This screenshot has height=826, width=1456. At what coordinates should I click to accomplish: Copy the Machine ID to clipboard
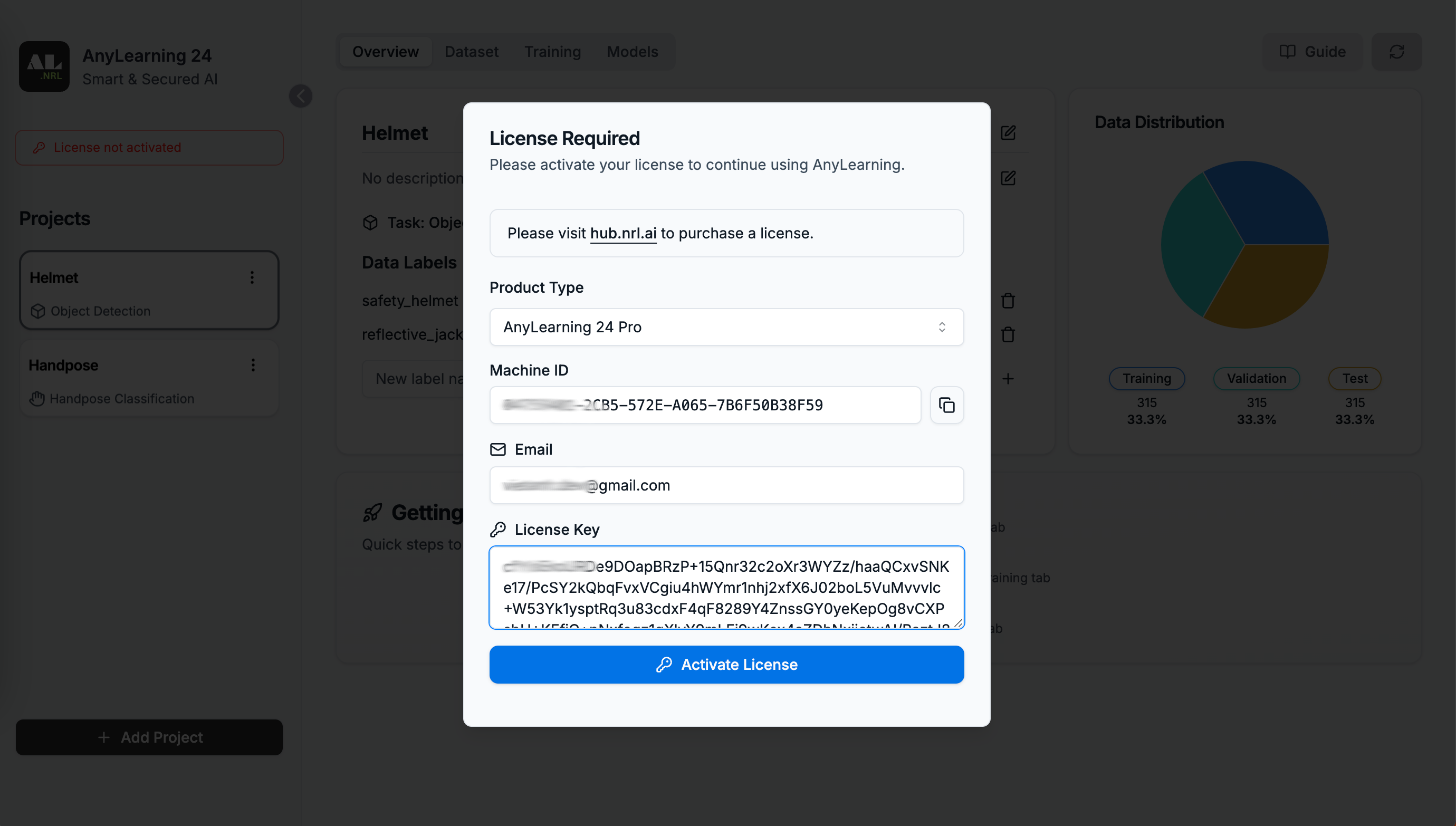pos(946,405)
